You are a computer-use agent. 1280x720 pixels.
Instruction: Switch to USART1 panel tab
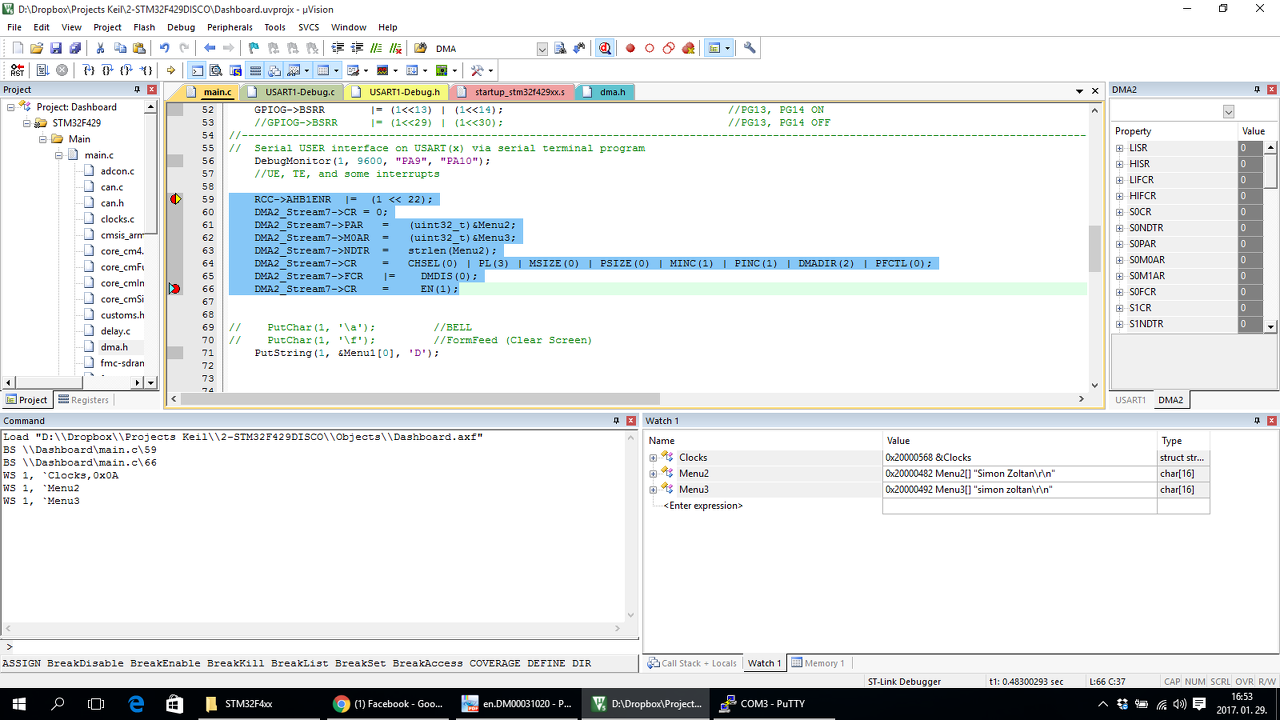click(1130, 400)
